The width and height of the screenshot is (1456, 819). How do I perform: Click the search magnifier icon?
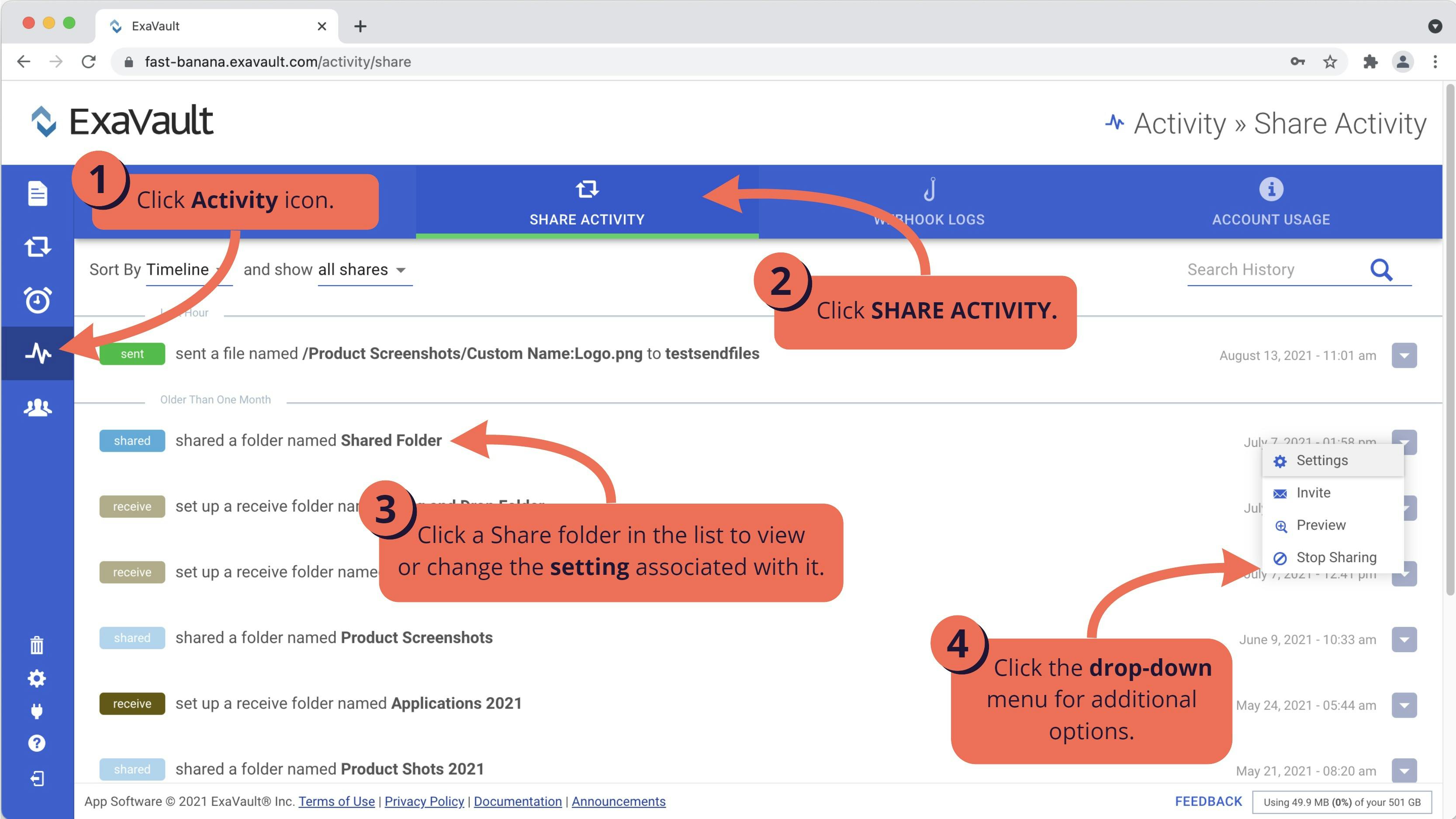(x=1381, y=270)
